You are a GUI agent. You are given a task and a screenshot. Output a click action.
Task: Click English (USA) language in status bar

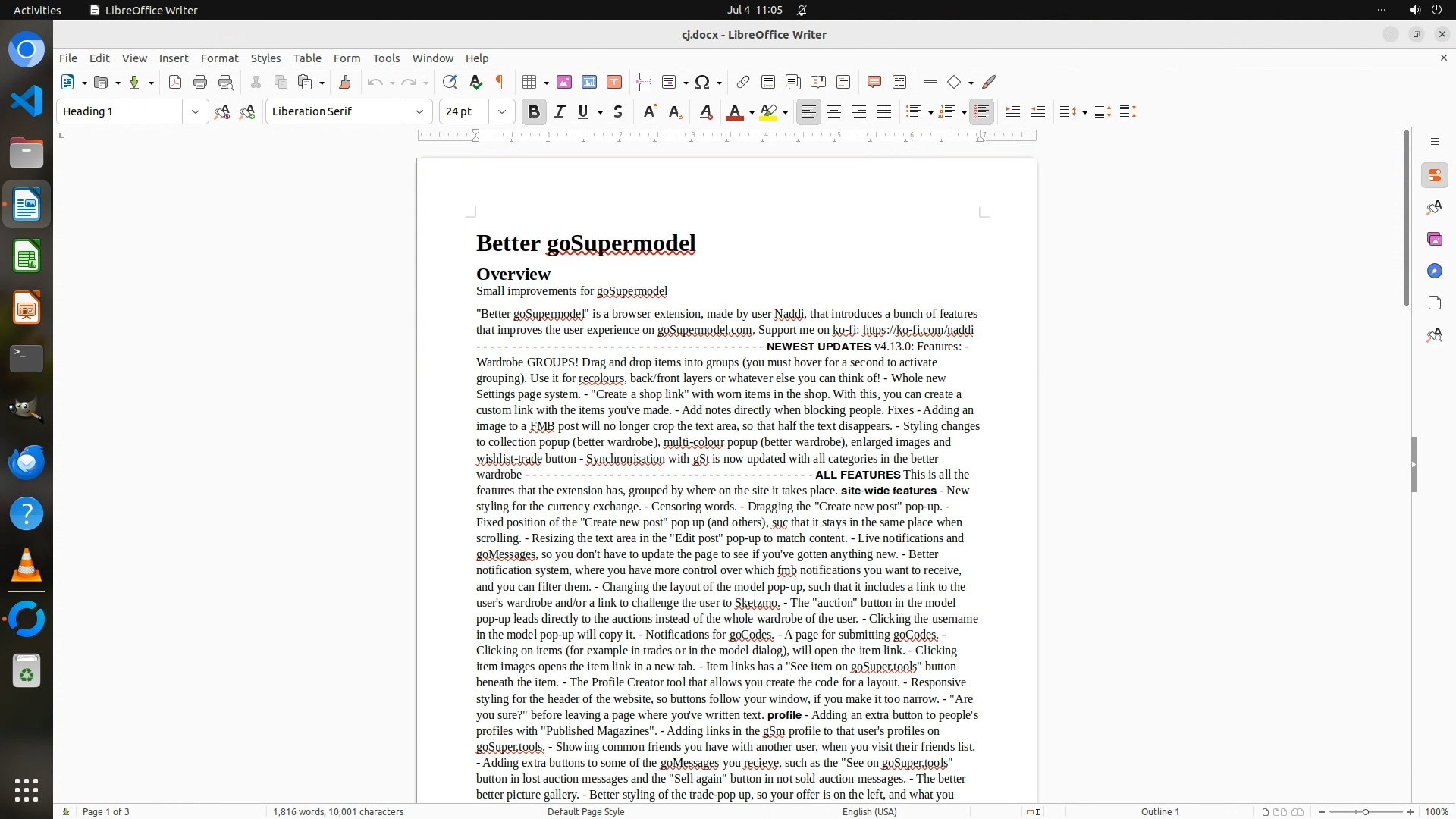pyautogui.click(x=869, y=811)
